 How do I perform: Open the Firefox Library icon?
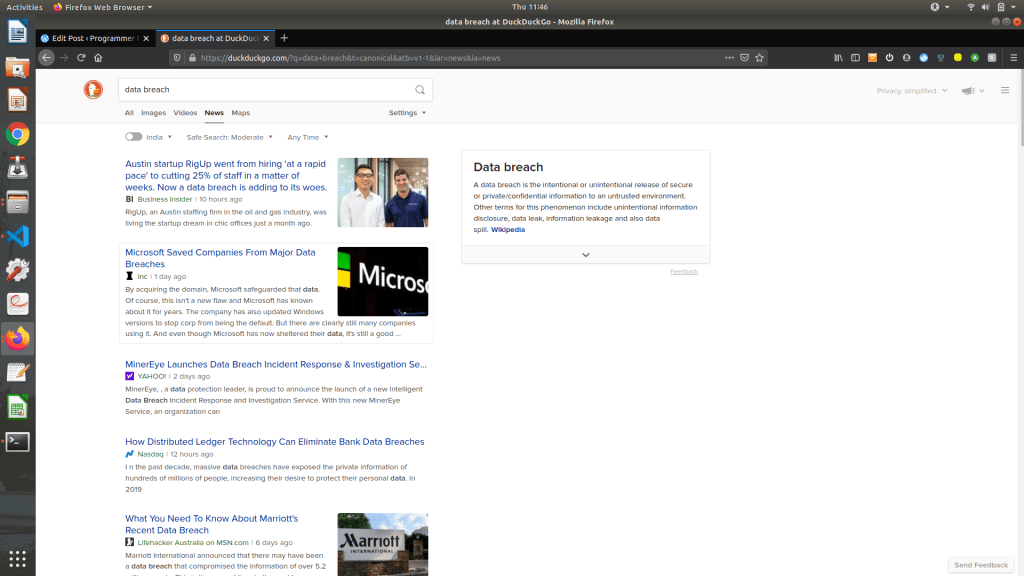point(839,58)
